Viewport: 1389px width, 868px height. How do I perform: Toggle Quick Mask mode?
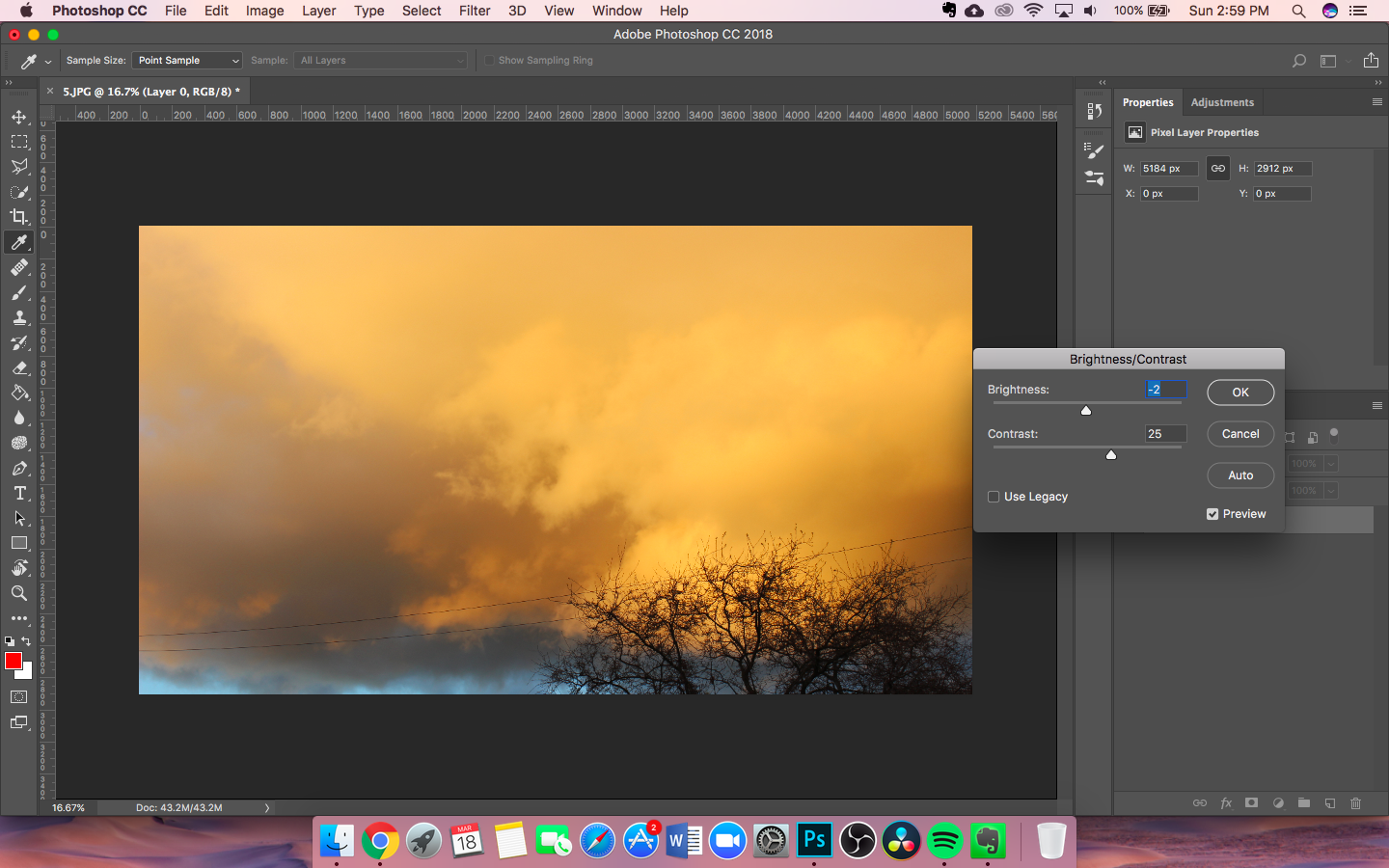pos(19,697)
